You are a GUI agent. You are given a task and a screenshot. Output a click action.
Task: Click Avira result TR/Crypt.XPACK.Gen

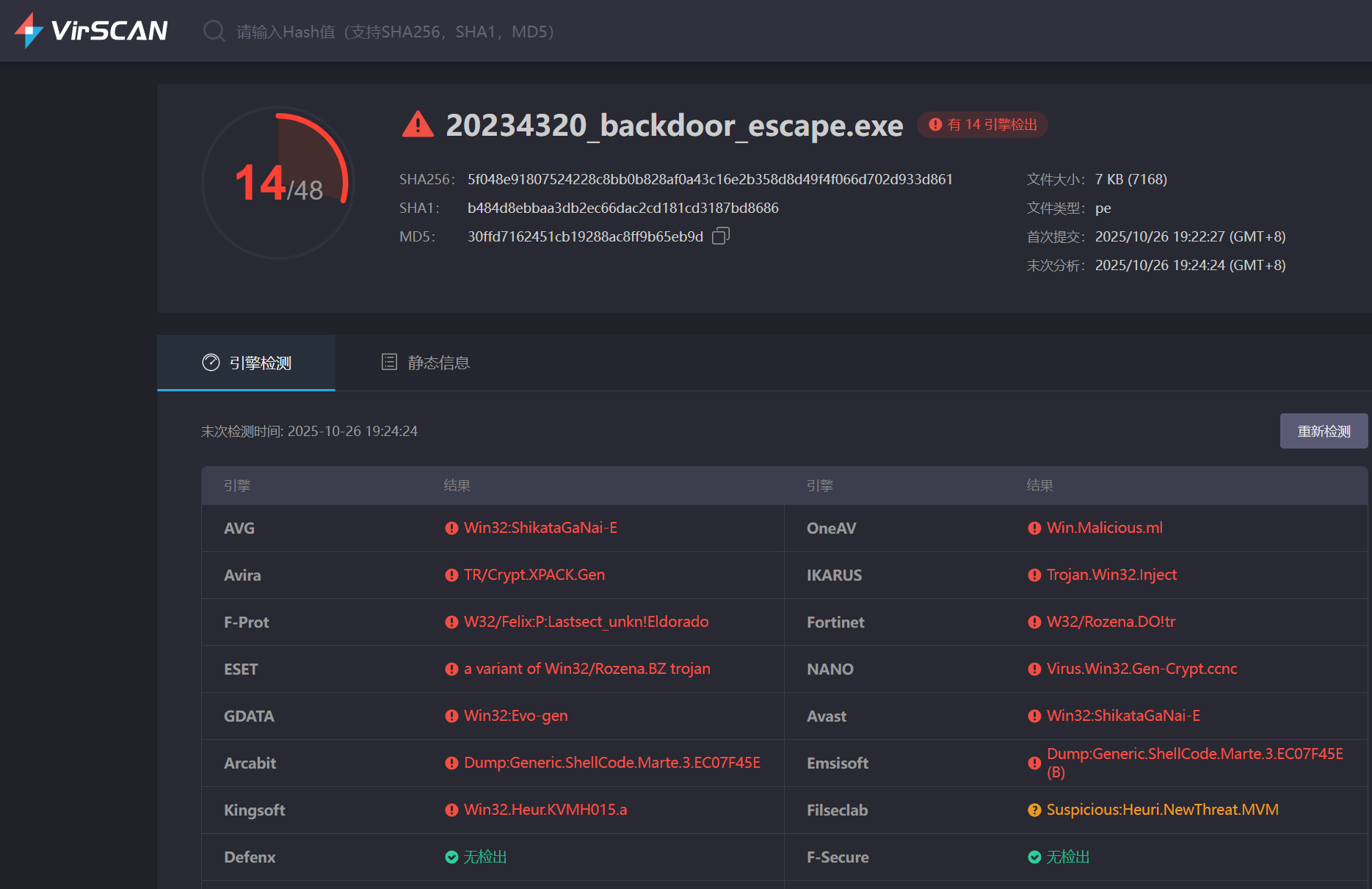pos(534,575)
